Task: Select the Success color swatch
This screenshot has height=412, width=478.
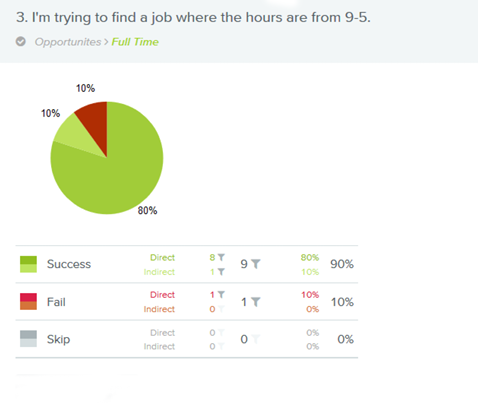Action: coord(28,264)
